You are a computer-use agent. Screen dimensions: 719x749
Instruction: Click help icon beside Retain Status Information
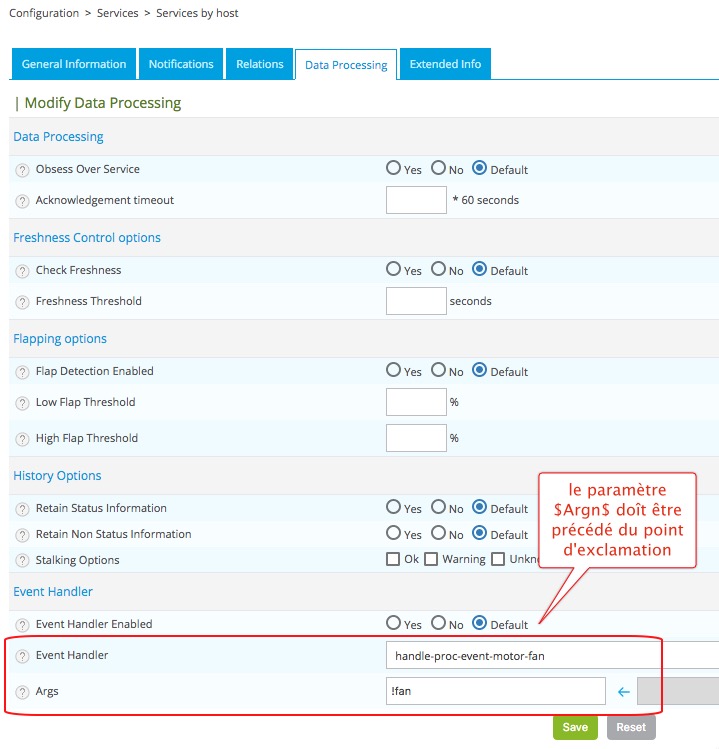click(22, 509)
